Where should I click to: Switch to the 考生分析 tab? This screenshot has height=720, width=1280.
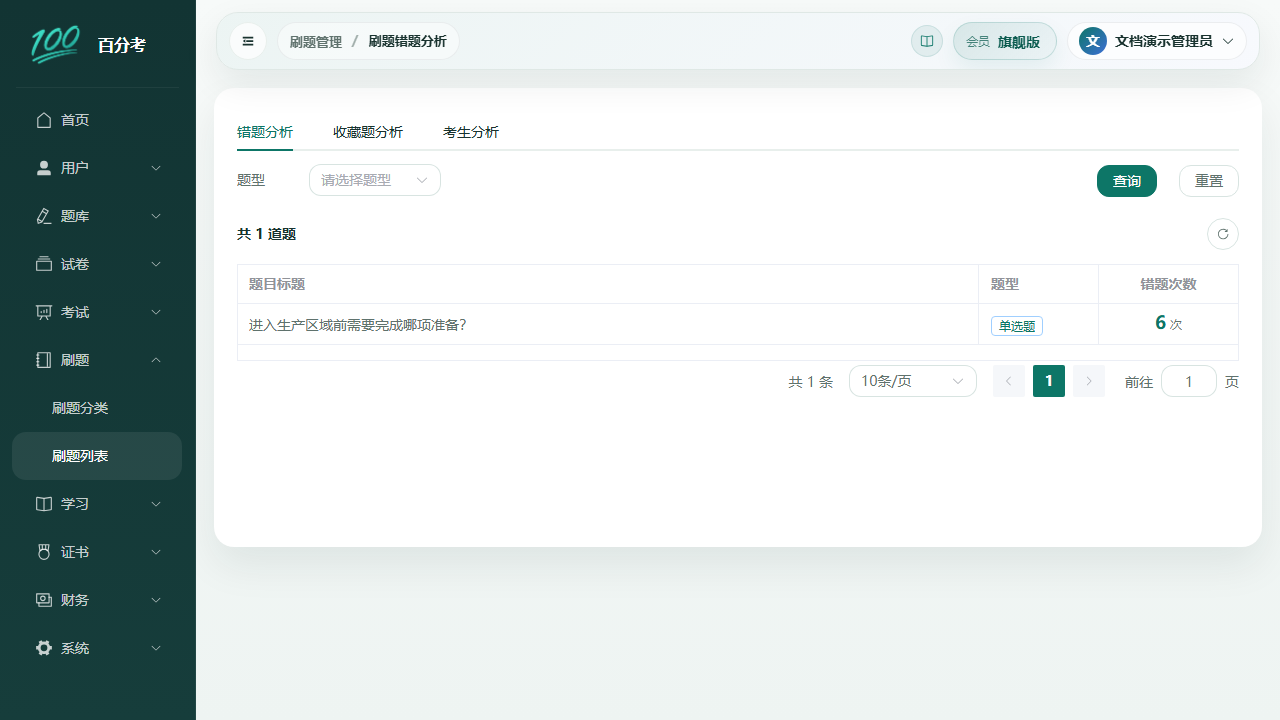coord(471,132)
